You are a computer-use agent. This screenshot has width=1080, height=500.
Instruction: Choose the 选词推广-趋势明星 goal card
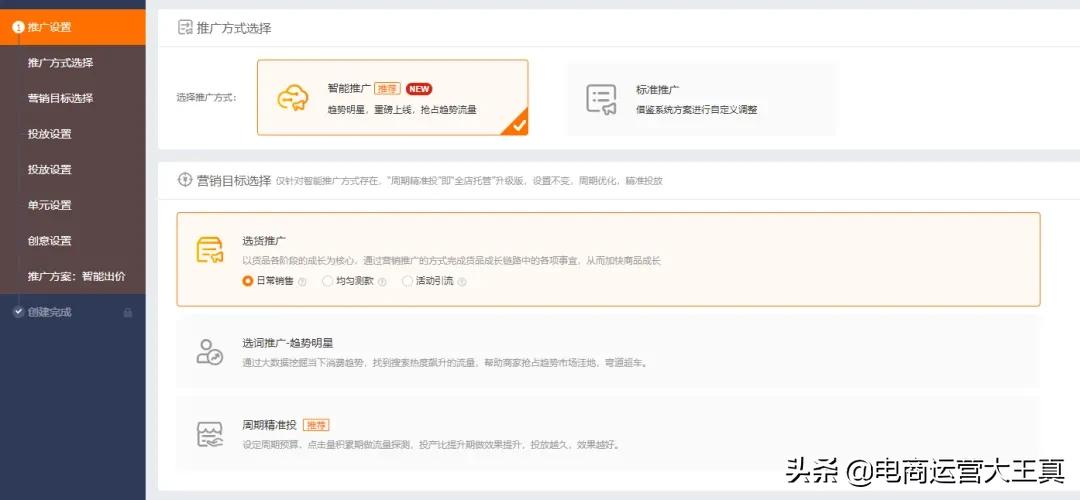click(608, 352)
